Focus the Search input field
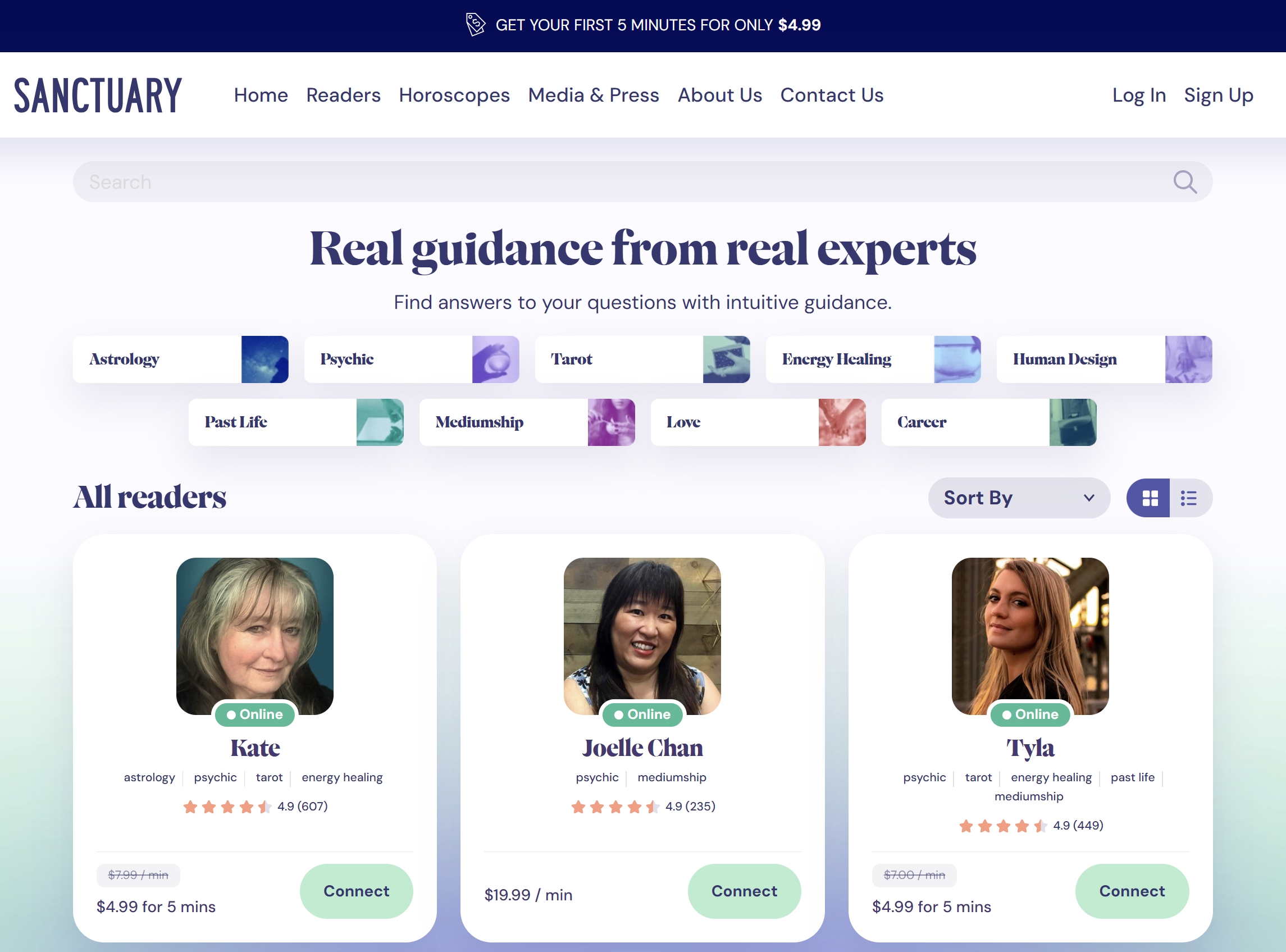Screen dimensions: 1286x952 pos(642,182)
